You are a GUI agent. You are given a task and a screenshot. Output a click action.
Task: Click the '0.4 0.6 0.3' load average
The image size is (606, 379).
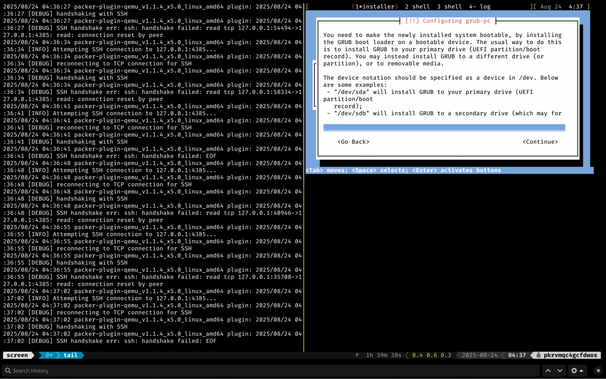pos(431,355)
